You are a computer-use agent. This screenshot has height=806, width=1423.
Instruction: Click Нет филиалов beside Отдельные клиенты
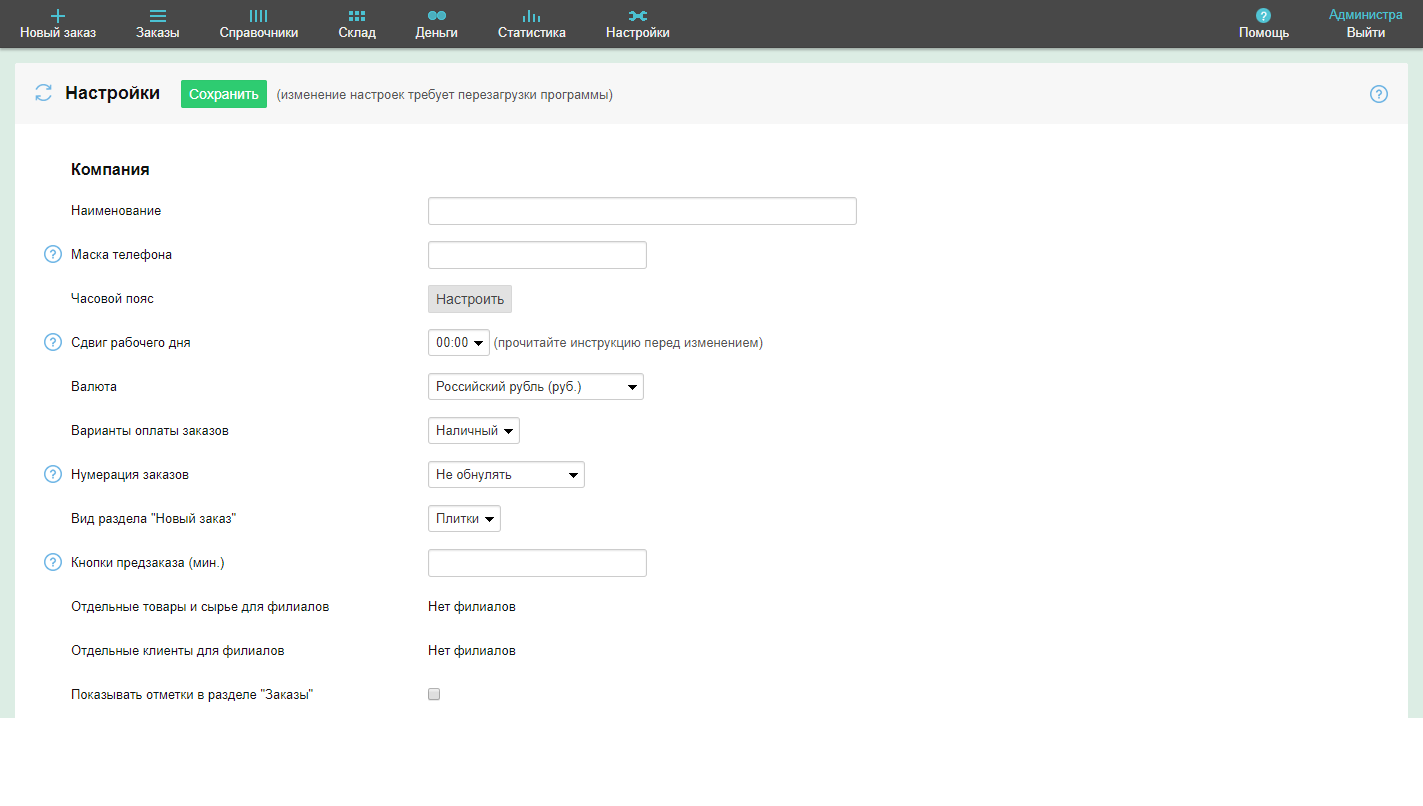coord(472,651)
